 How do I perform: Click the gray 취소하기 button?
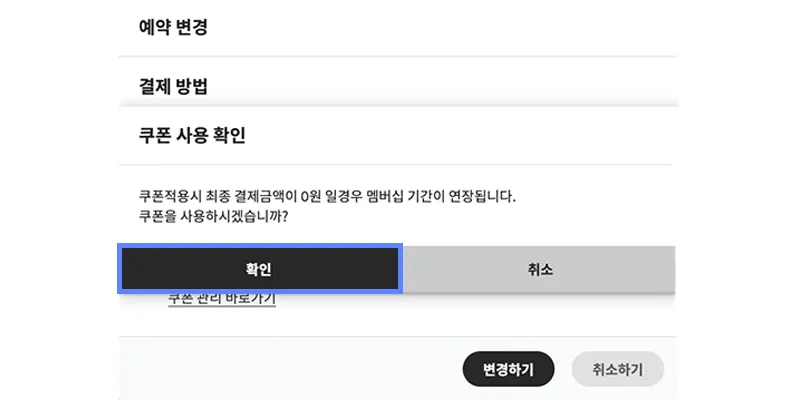tap(617, 369)
